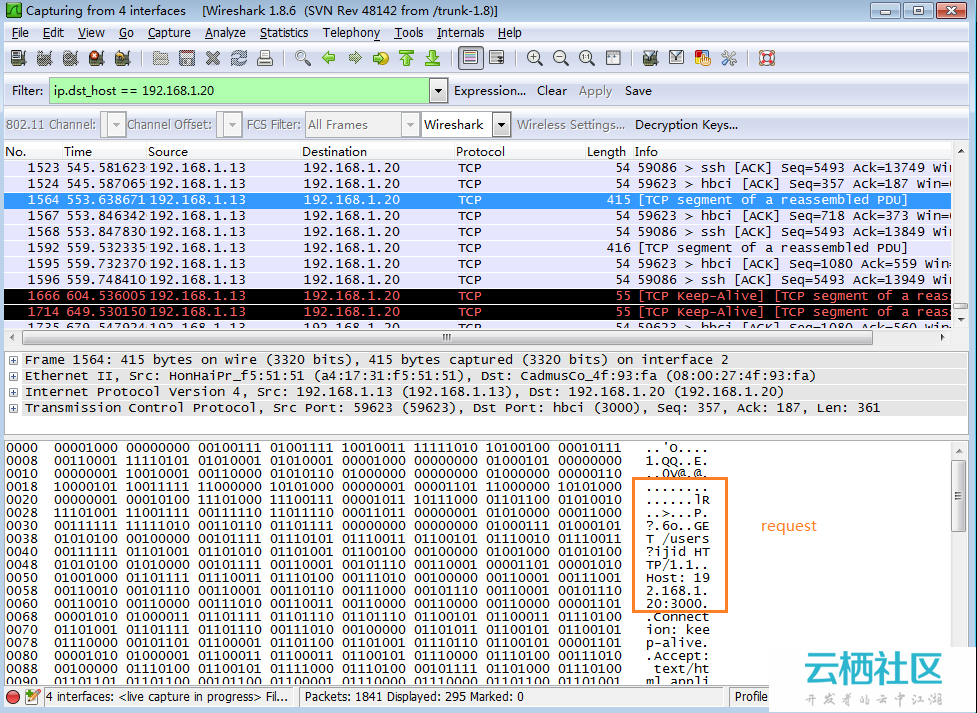Go forward in packet history
Viewport: 977px width, 713px height.
coord(355,59)
